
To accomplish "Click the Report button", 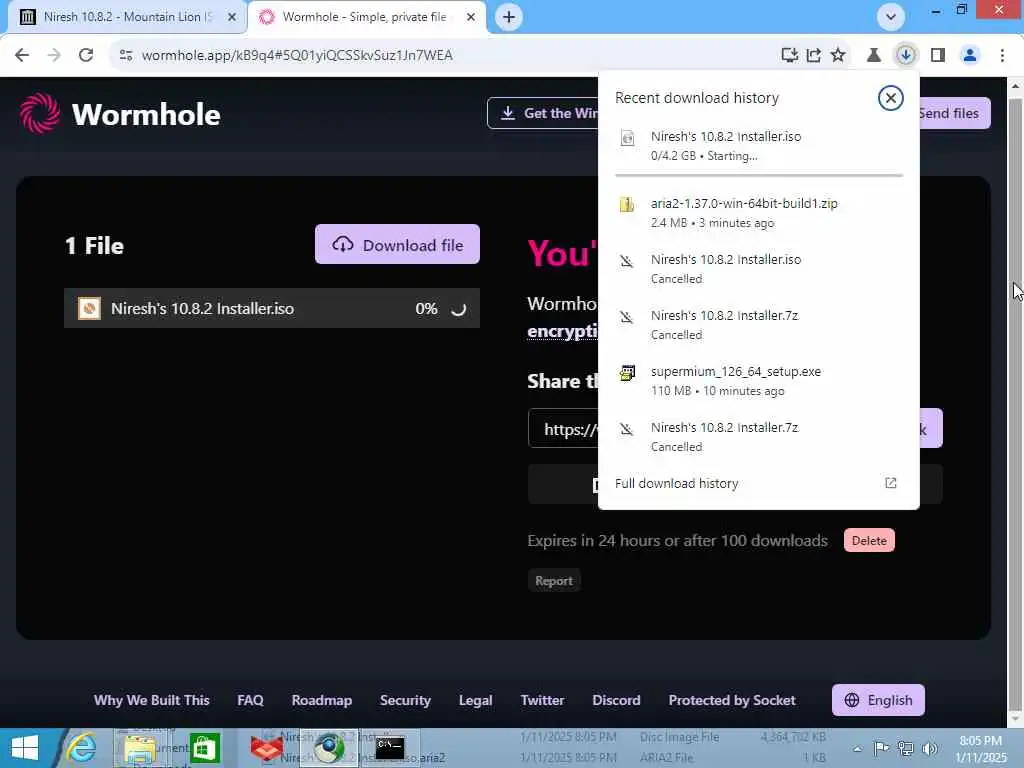I will tap(554, 581).
